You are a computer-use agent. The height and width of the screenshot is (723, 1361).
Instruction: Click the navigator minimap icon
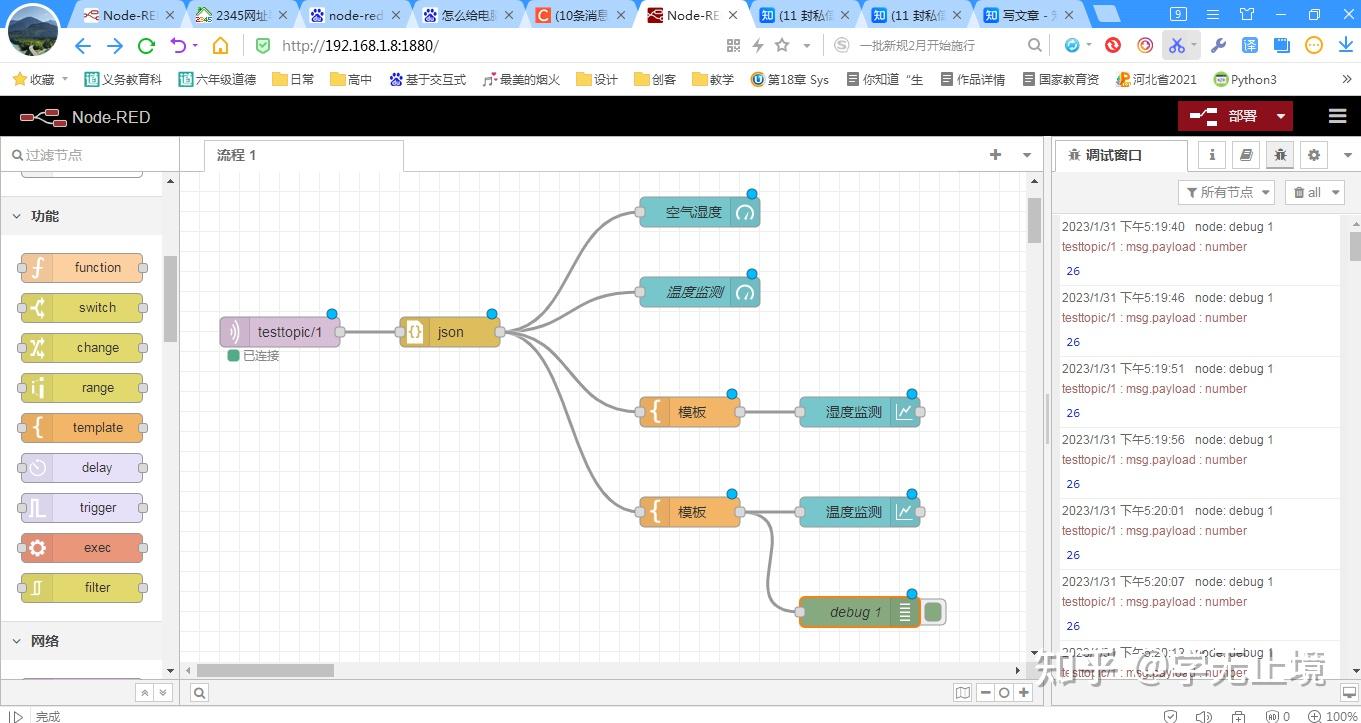tap(962, 691)
